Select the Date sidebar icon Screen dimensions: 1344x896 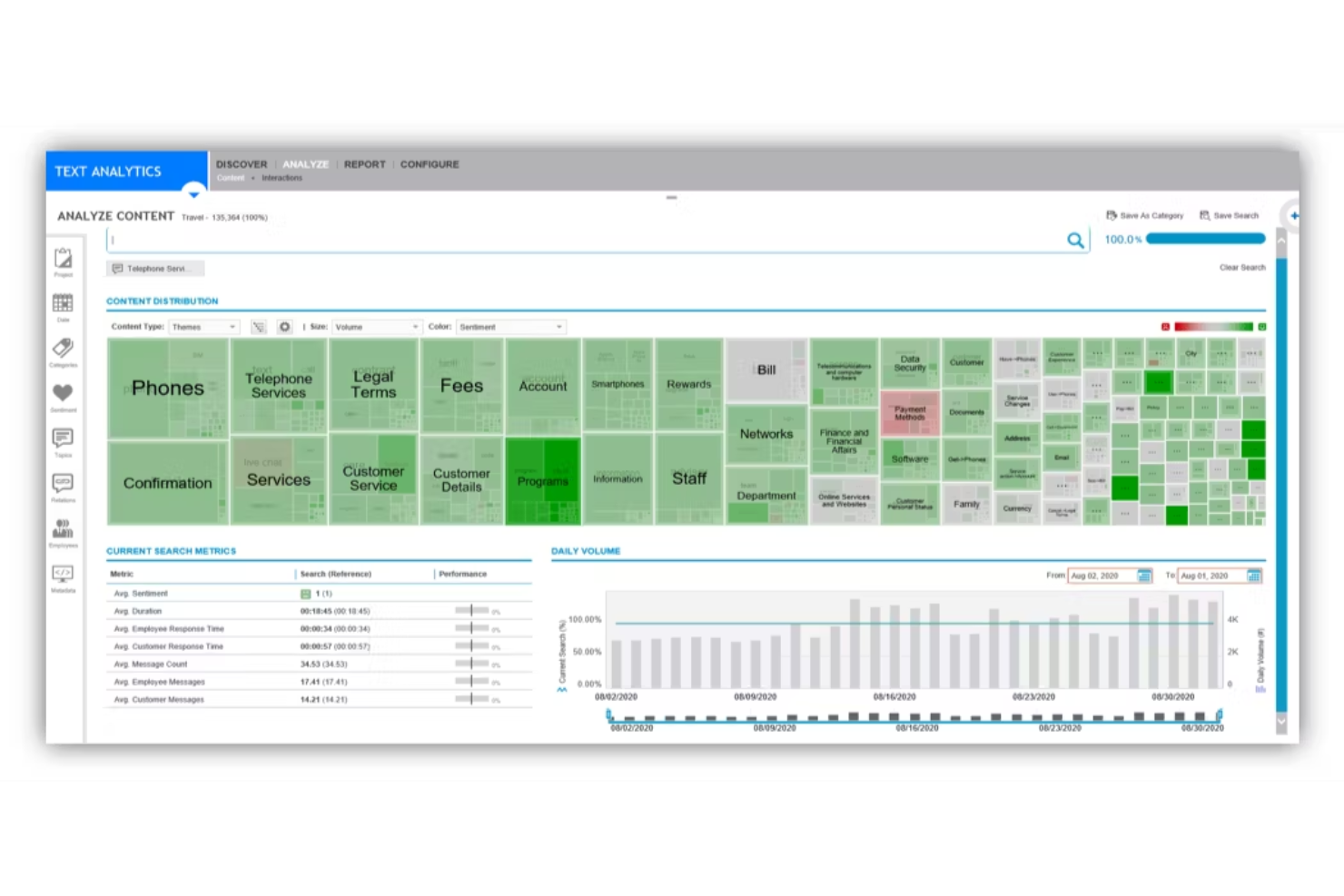pyautogui.click(x=63, y=304)
